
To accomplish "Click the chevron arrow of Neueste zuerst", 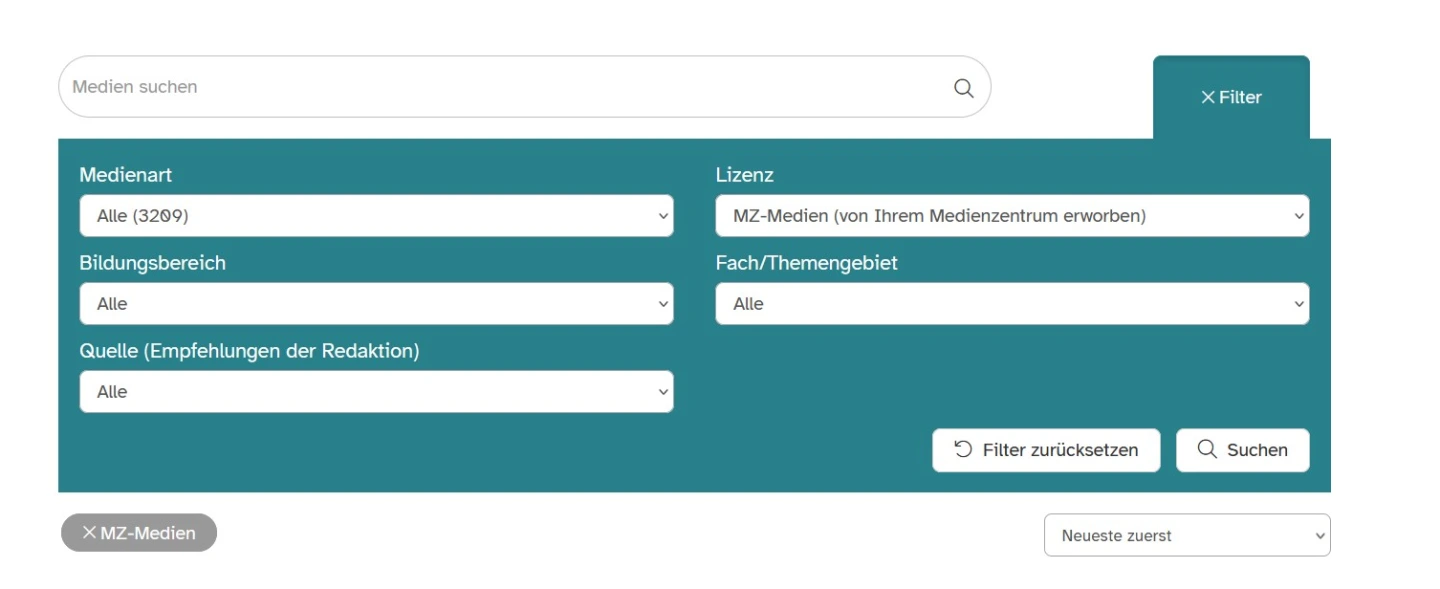I will pyautogui.click(x=1319, y=536).
